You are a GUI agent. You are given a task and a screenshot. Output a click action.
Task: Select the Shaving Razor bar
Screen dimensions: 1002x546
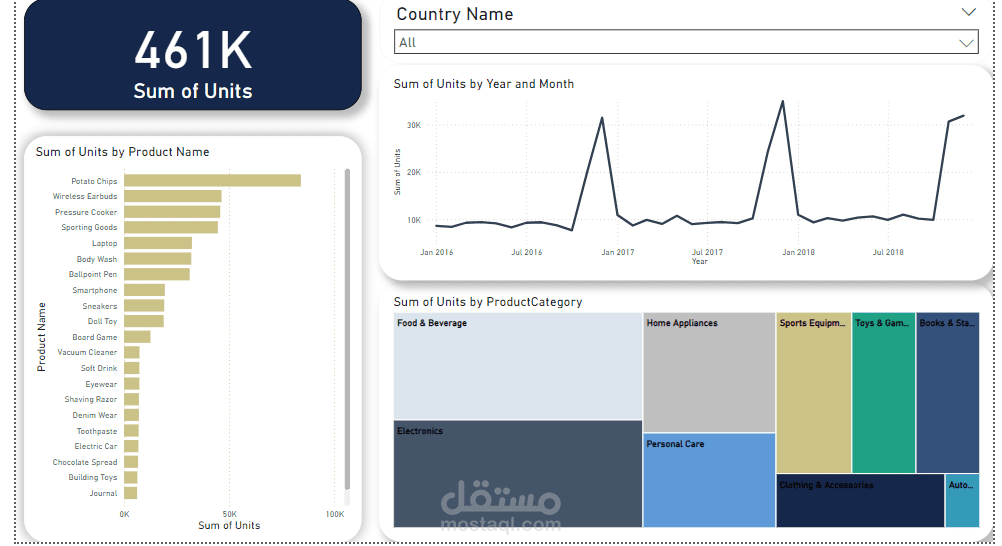pyautogui.click(x=131, y=400)
